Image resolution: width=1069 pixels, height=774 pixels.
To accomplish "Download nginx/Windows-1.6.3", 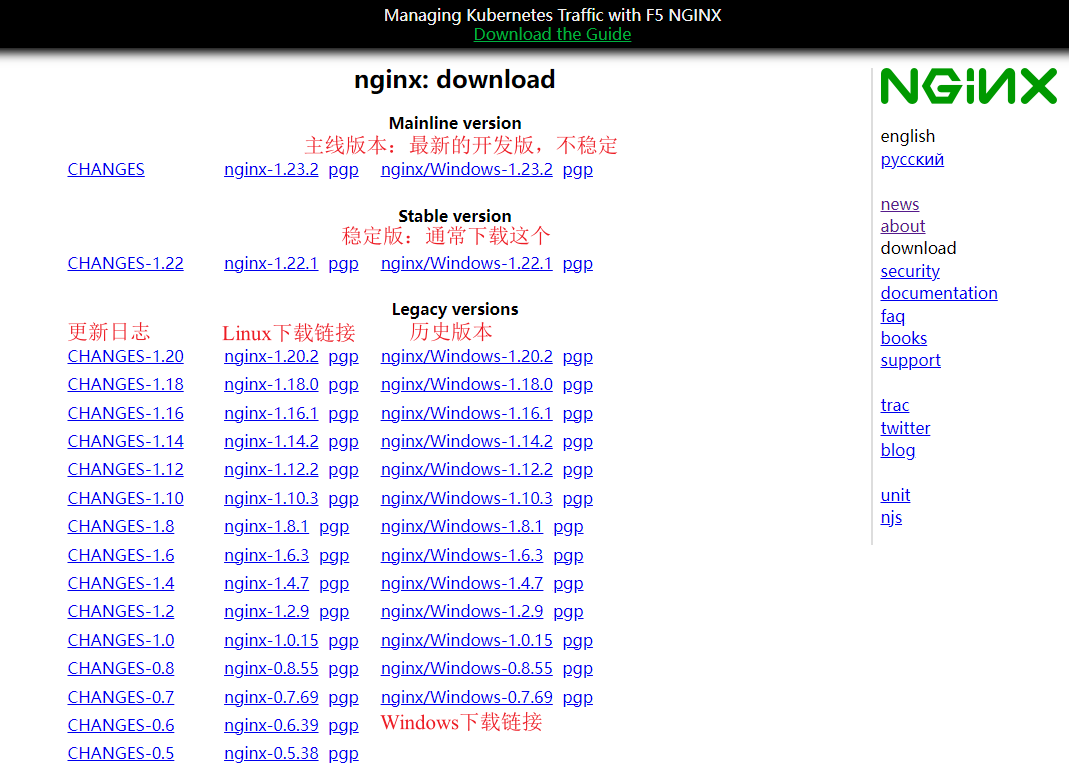I will (462, 555).
